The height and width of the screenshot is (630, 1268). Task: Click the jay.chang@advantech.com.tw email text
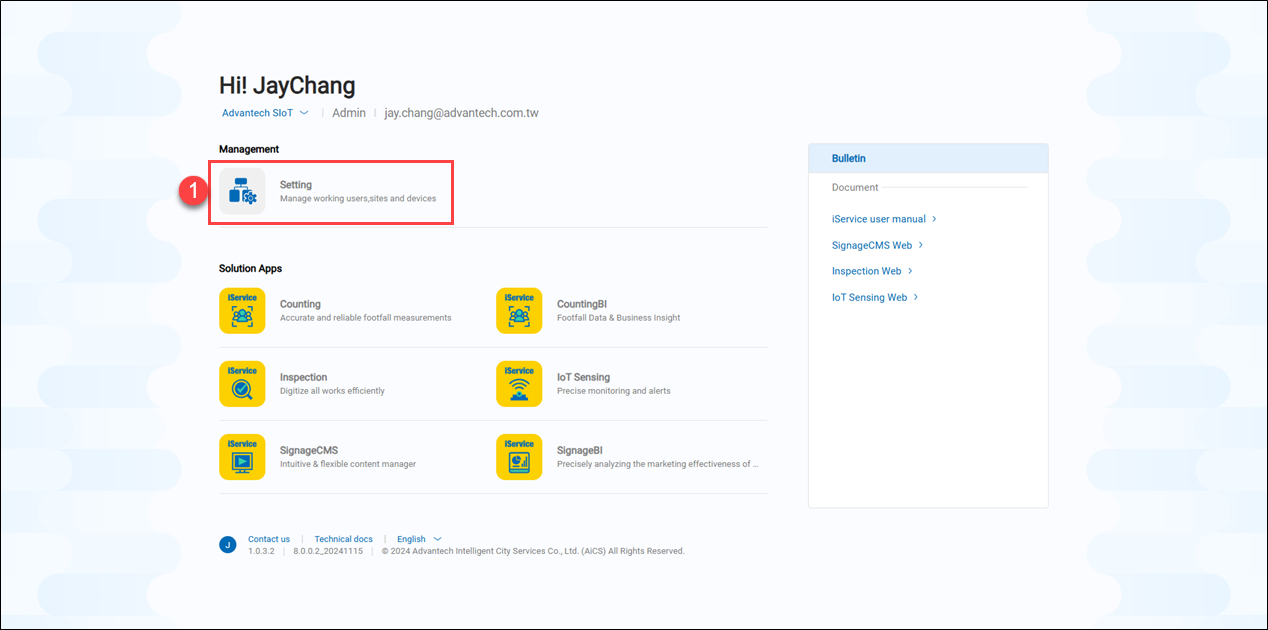click(461, 113)
